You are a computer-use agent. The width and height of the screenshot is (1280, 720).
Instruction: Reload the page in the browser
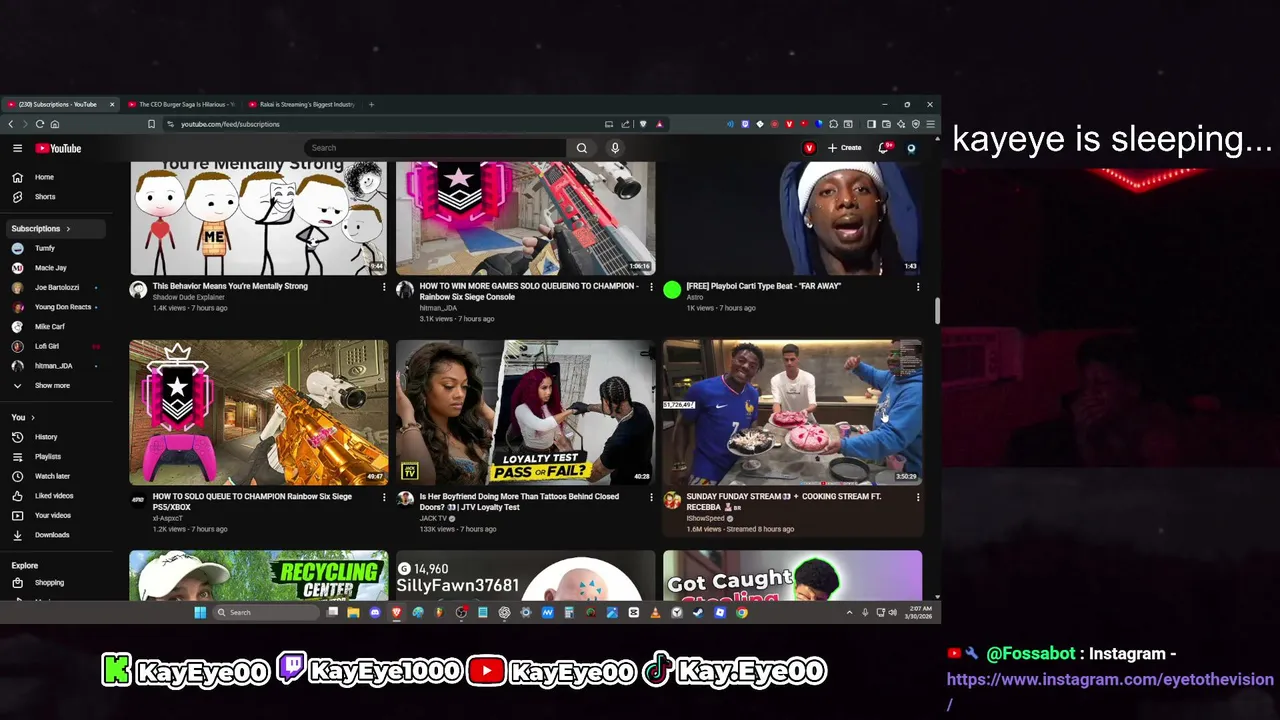(x=40, y=124)
